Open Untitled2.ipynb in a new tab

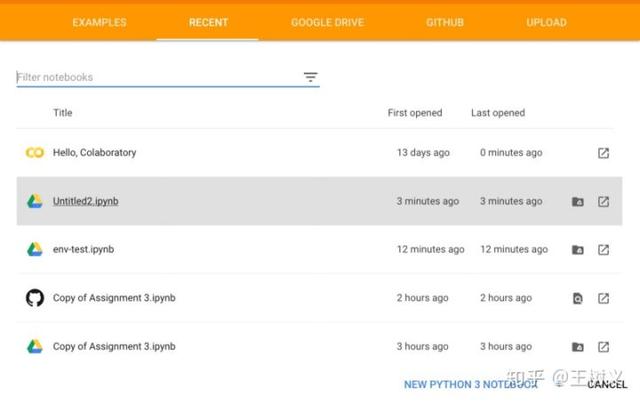603,202
